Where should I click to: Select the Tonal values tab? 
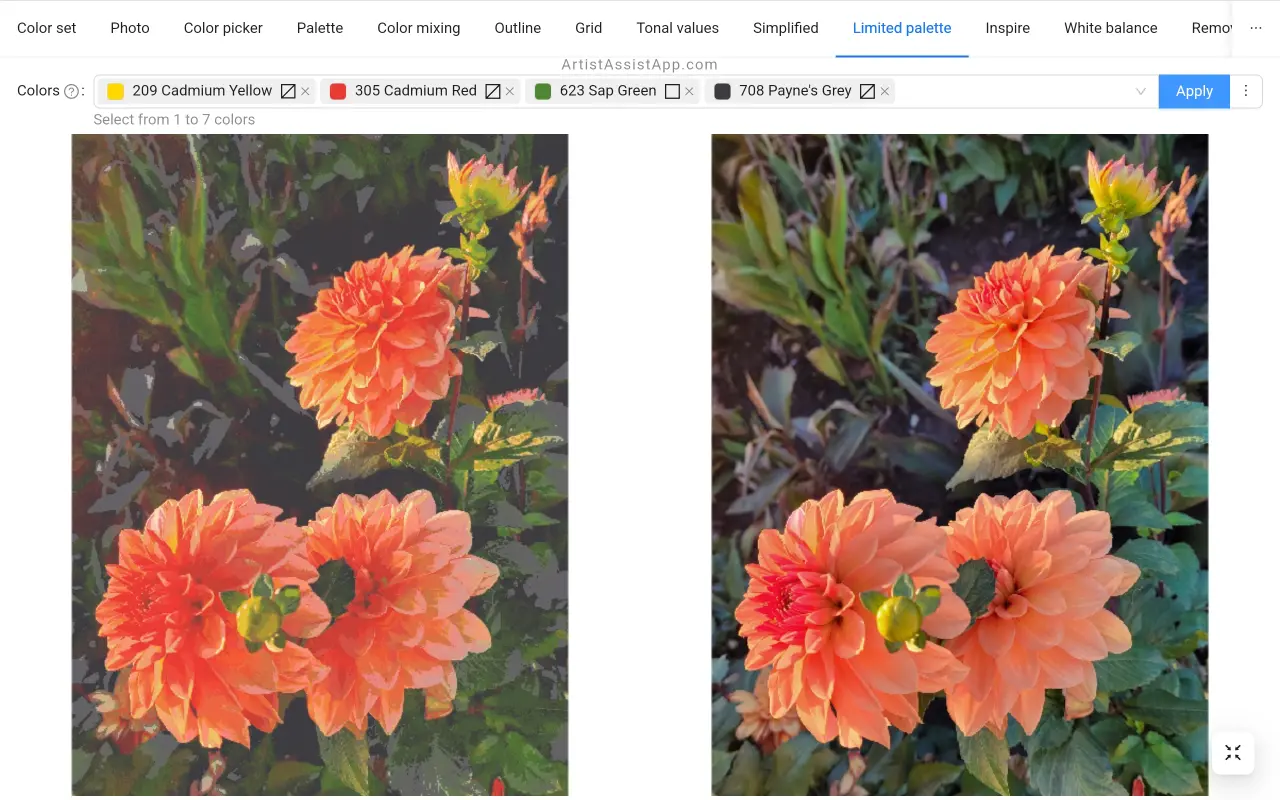678,28
